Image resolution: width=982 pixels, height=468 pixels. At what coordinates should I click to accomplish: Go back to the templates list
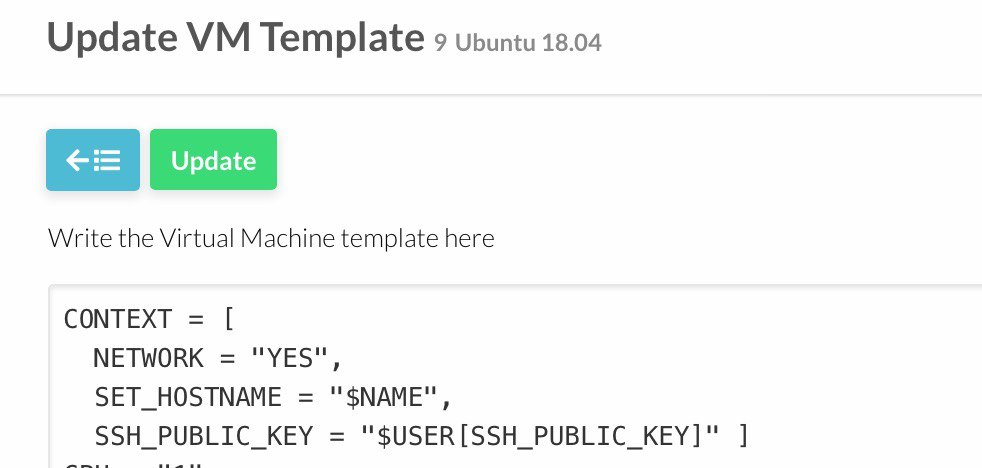tap(93, 160)
